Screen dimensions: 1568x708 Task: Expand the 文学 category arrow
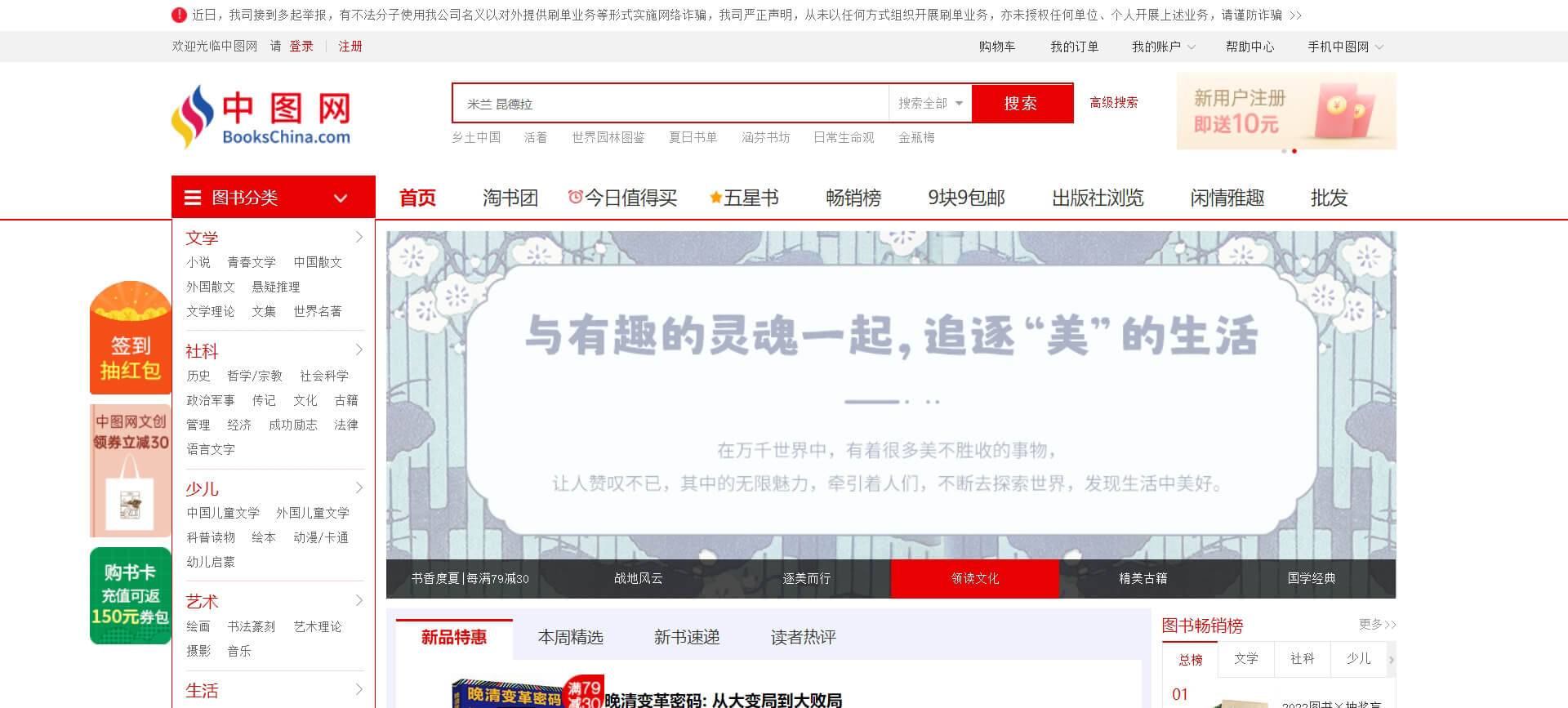click(x=359, y=237)
